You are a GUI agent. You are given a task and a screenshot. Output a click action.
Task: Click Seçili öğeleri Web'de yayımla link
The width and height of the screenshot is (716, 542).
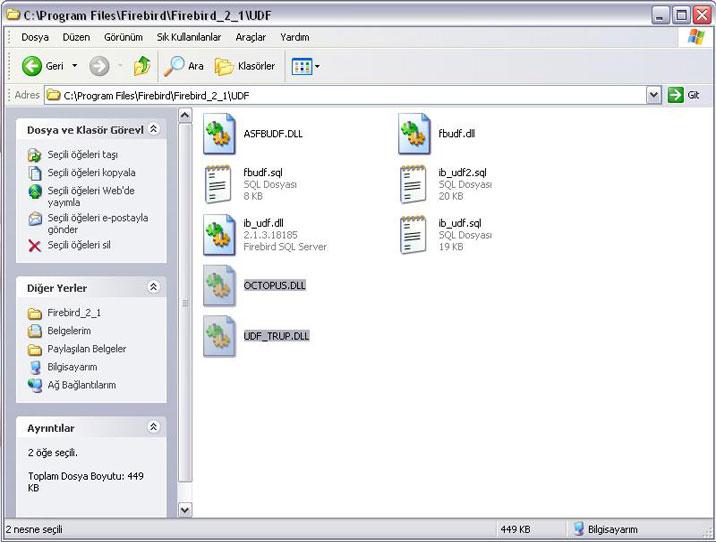click(91, 196)
